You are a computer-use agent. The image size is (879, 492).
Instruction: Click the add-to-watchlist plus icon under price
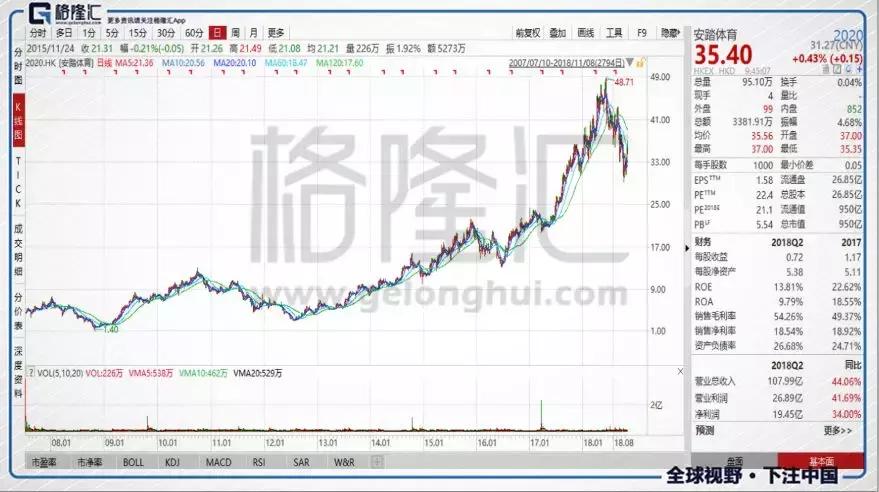pos(859,70)
